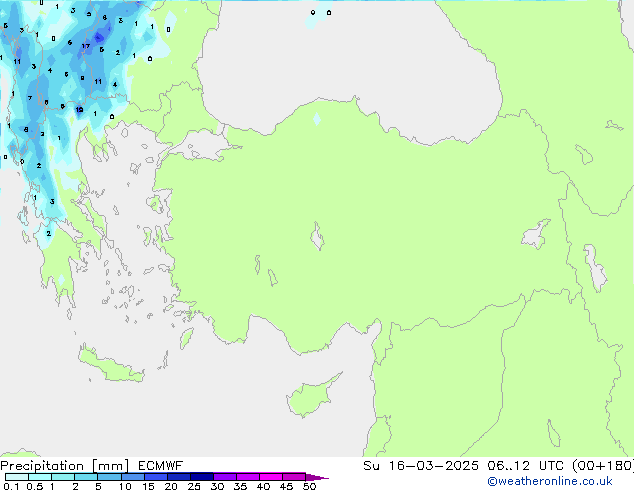Select the 35–40 mm legend color box

[247, 477]
